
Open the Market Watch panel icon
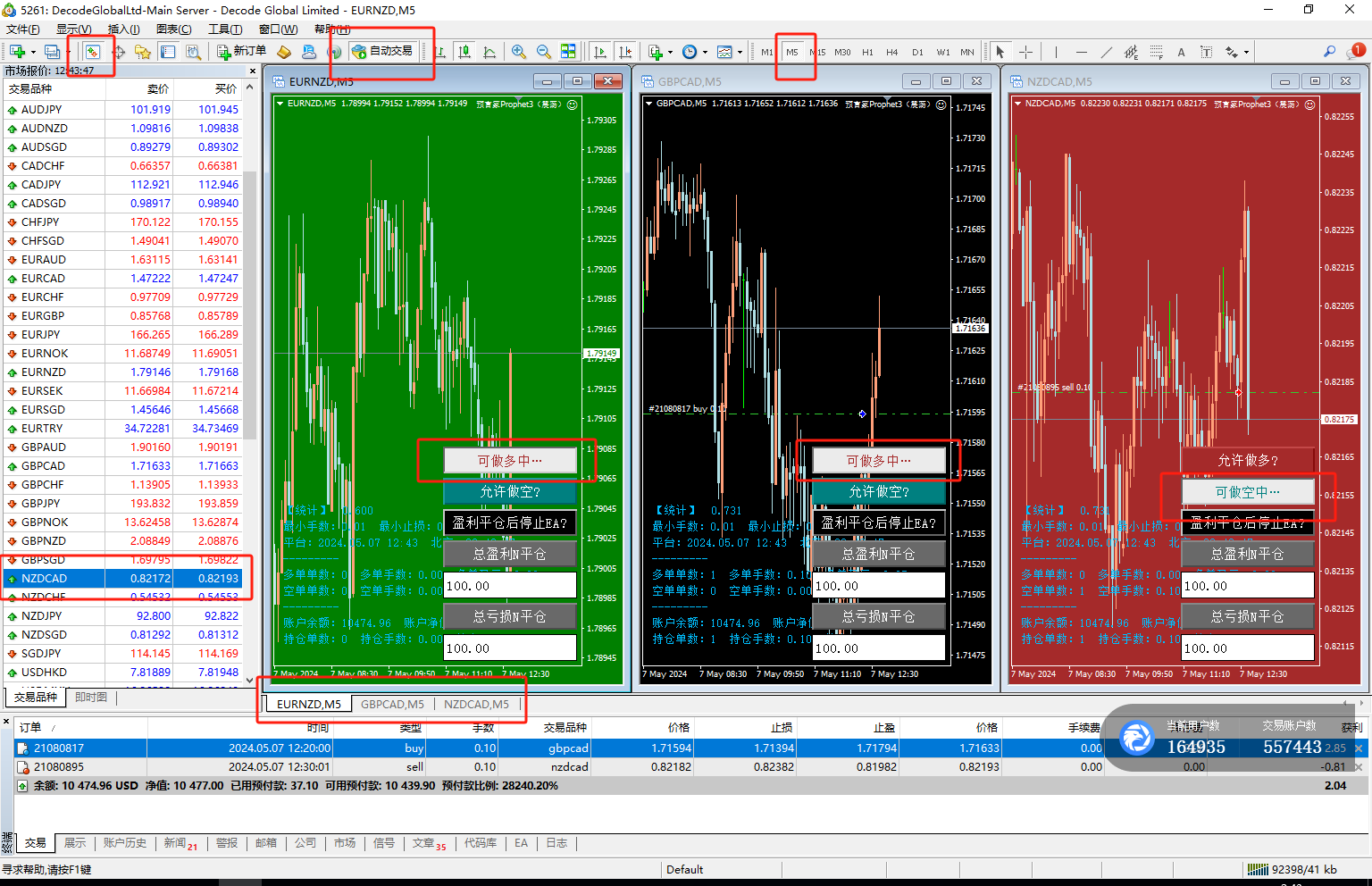[x=92, y=52]
